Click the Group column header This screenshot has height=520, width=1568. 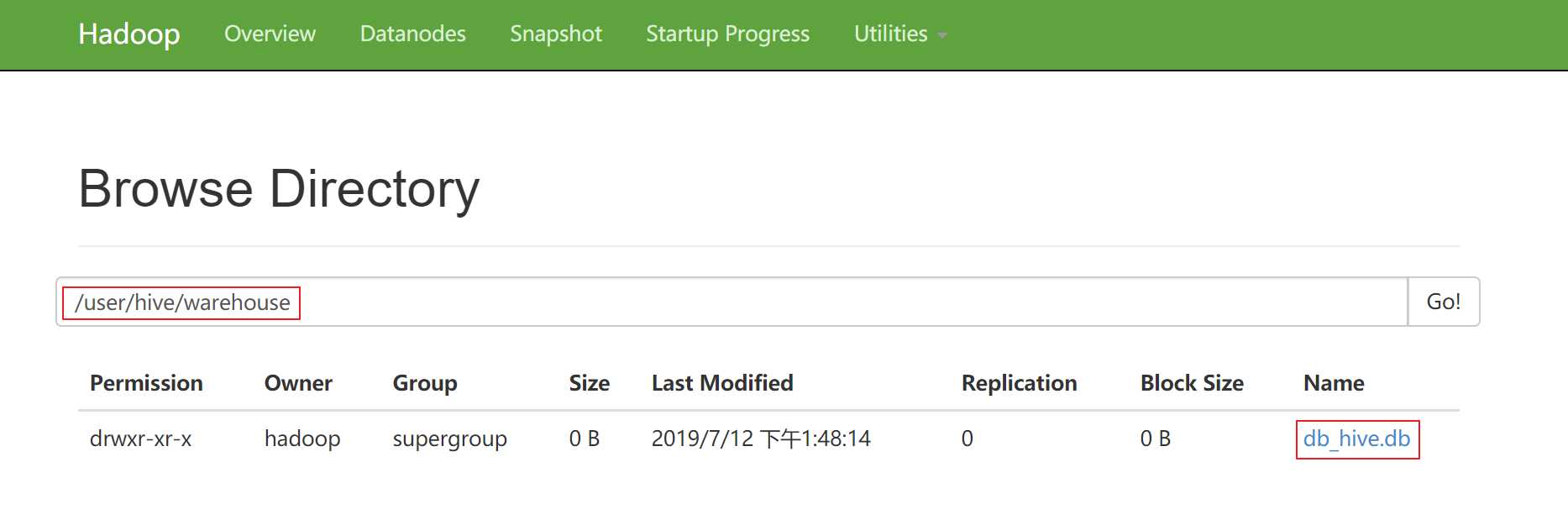(425, 383)
